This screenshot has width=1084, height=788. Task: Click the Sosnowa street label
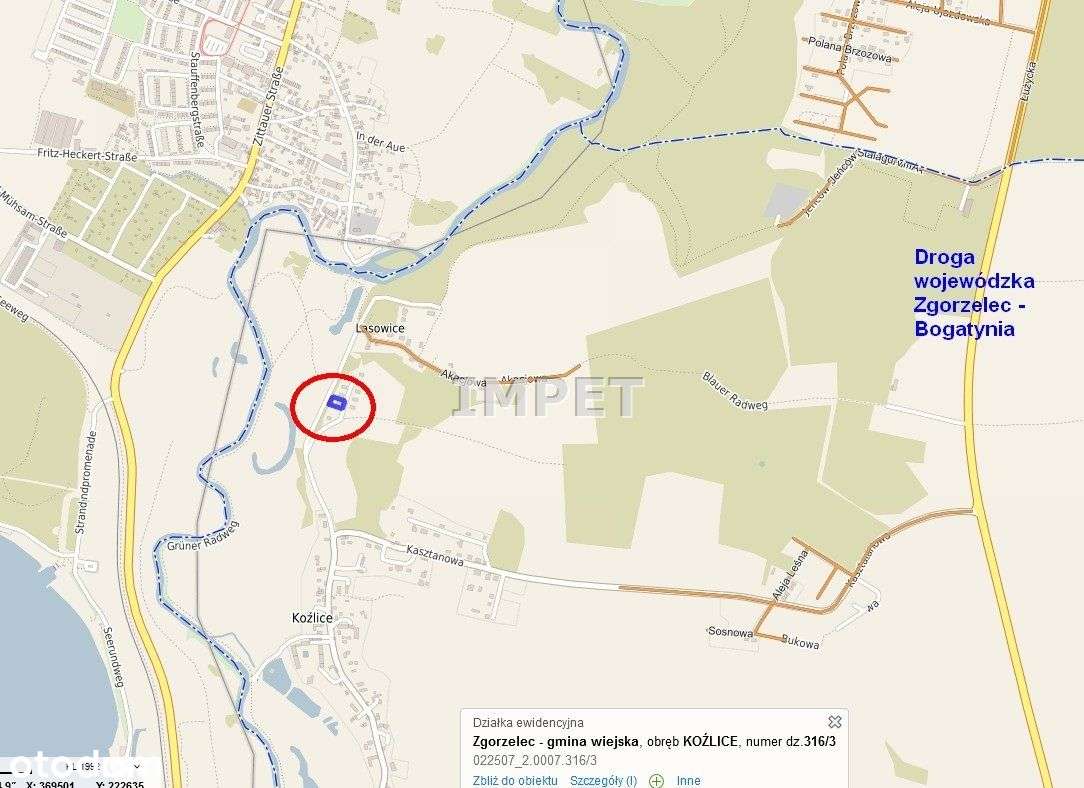tap(730, 632)
